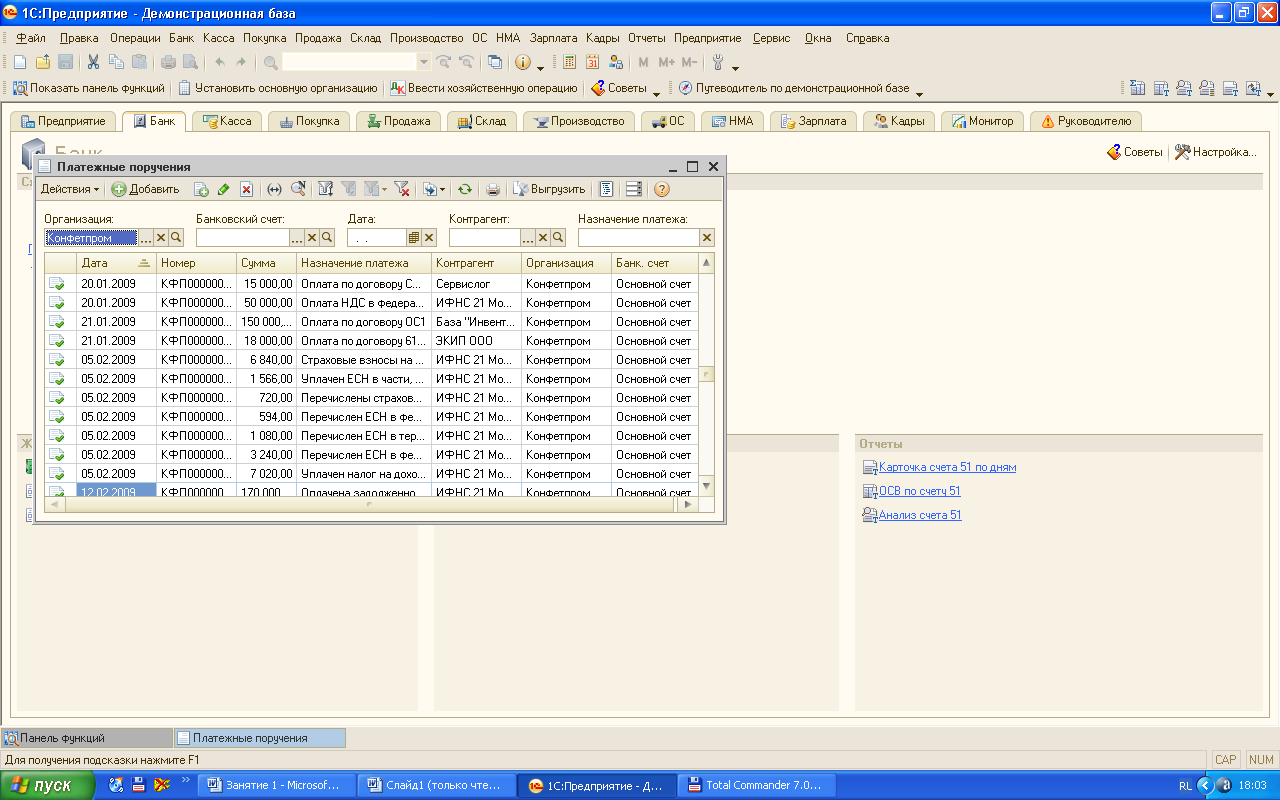The image size is (1280, 800).
Task: Open the calendar icon in the main toolbar
Action: click(592, 62)
